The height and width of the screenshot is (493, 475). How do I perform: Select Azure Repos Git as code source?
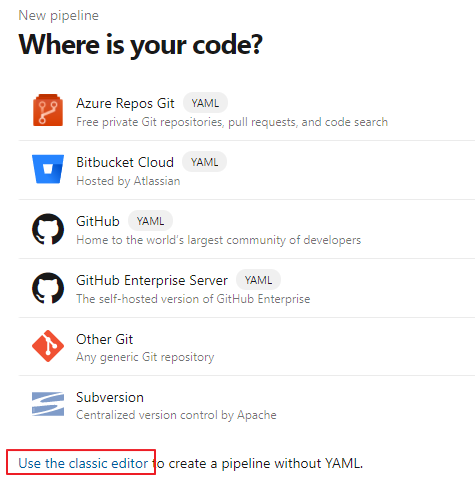247,111
